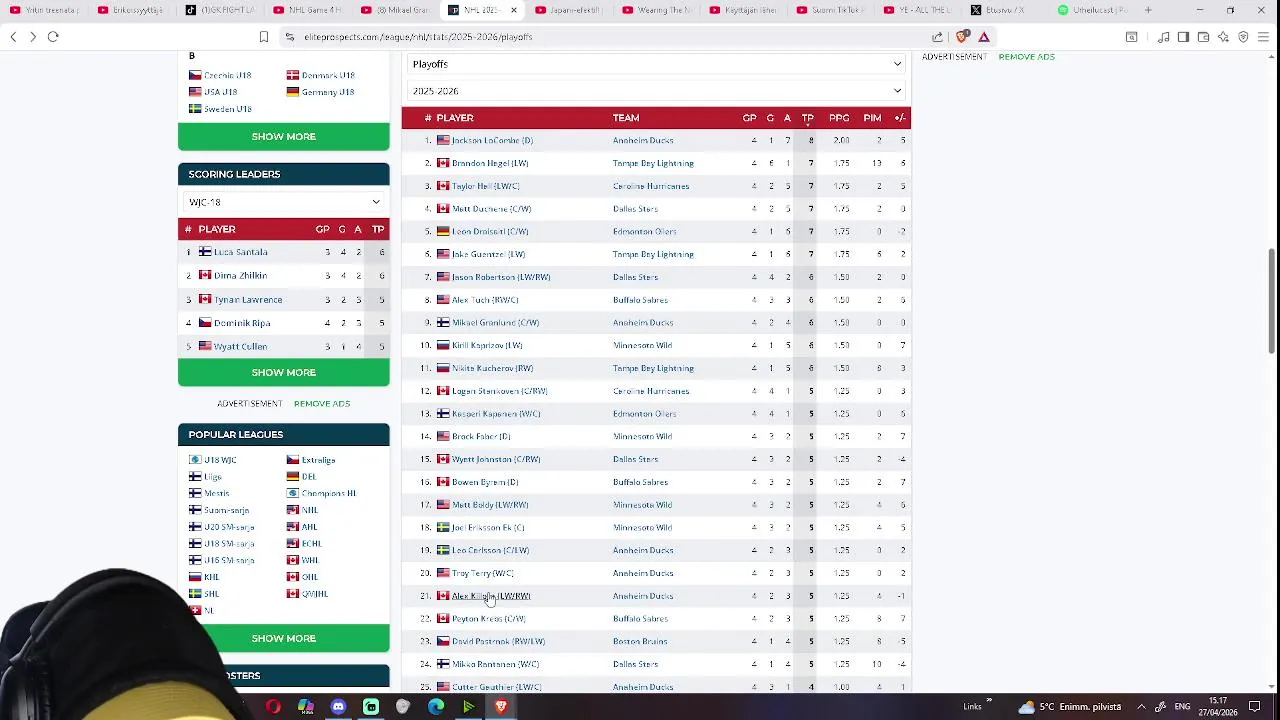Reload the page with the browser refresh icon

[53, 37]
